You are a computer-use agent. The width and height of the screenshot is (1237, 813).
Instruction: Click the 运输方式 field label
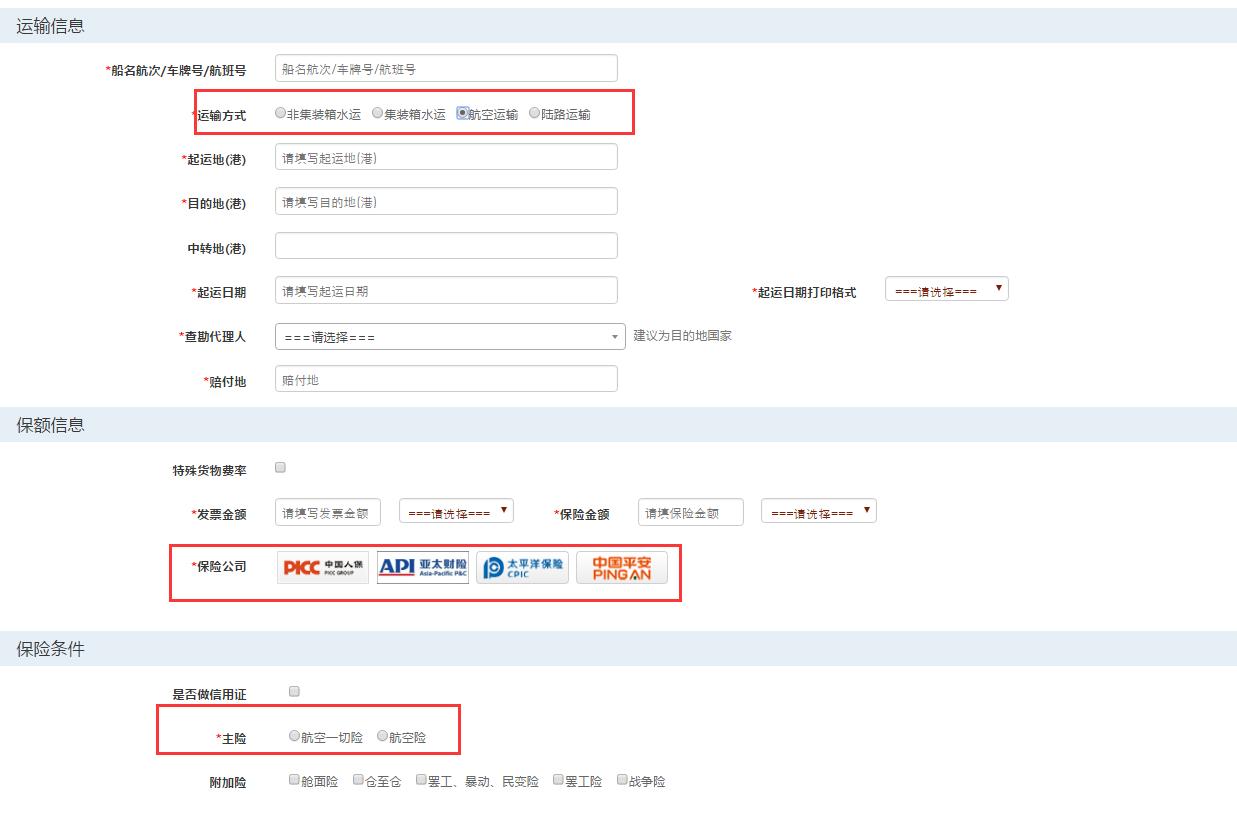(x=219, y=115)
